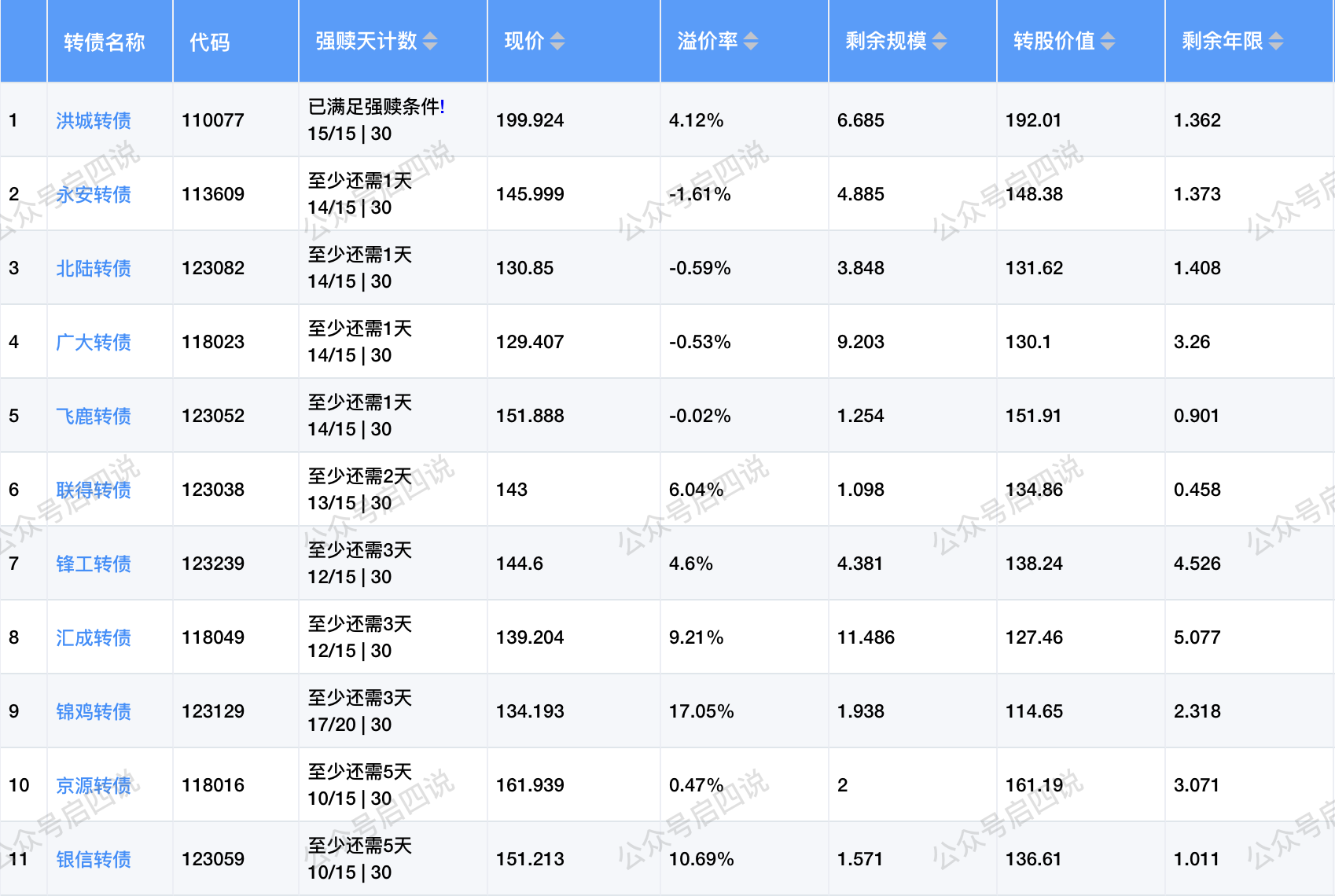Select the 广大转债 link
Image resolution: width=1335 pixels, height=896 pixels.
[x=94, y=342]
